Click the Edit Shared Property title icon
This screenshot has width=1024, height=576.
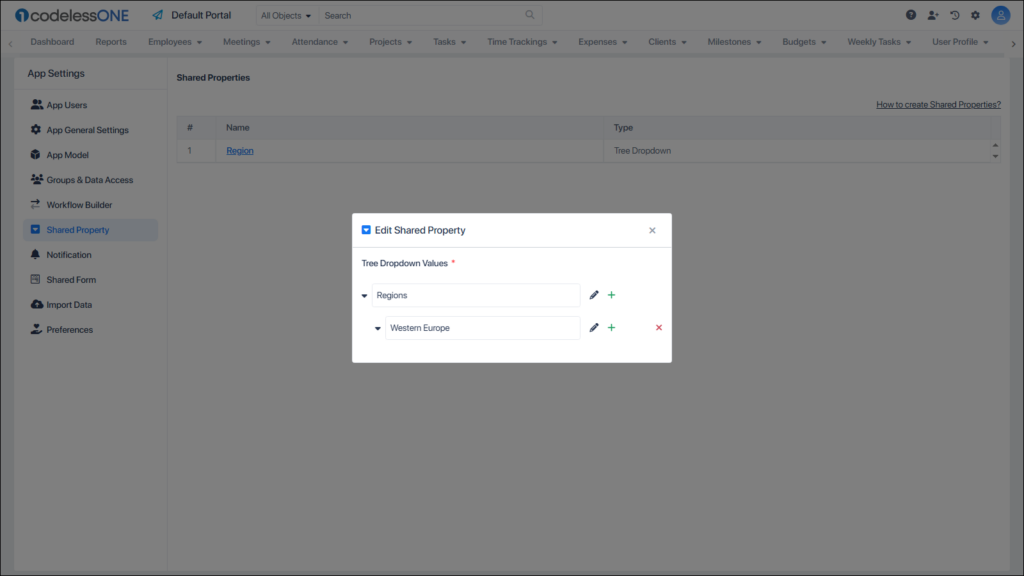(x=366, y=230)
